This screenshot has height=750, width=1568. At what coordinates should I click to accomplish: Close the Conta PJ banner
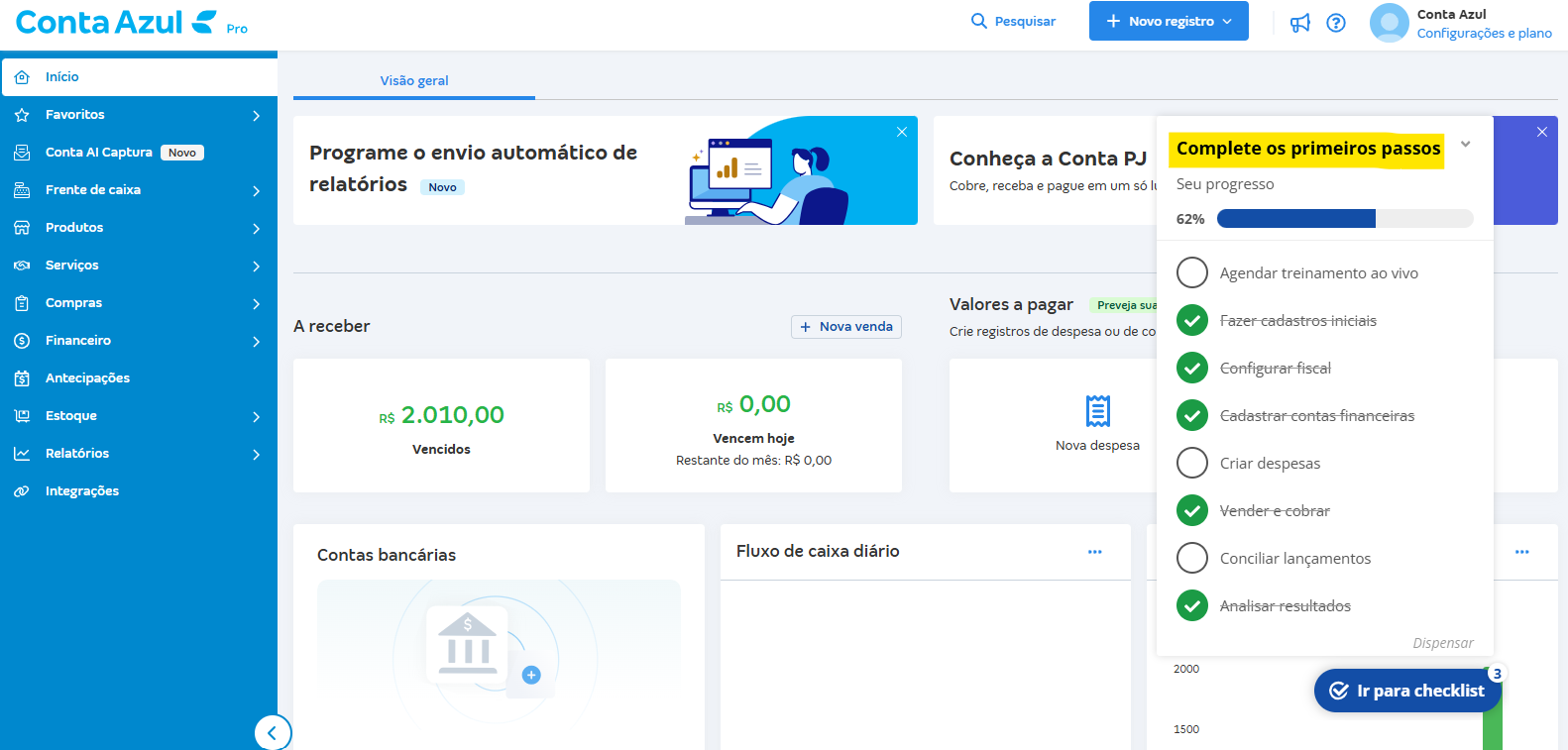[x=1542, y=132]
